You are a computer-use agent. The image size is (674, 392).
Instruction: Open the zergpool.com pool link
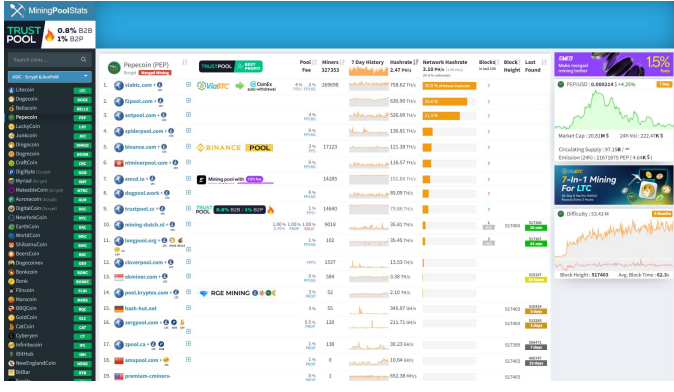[x=141, y=323]
